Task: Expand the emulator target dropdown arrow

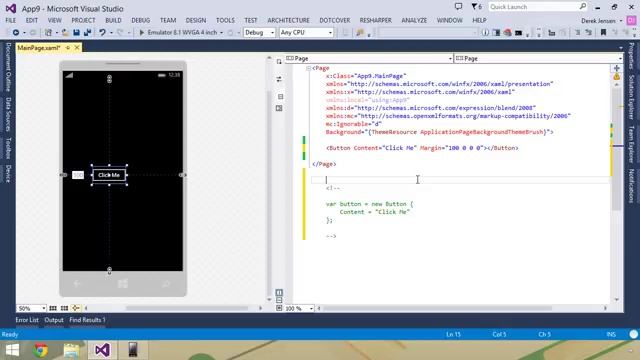Action: [x=221, y=32]
